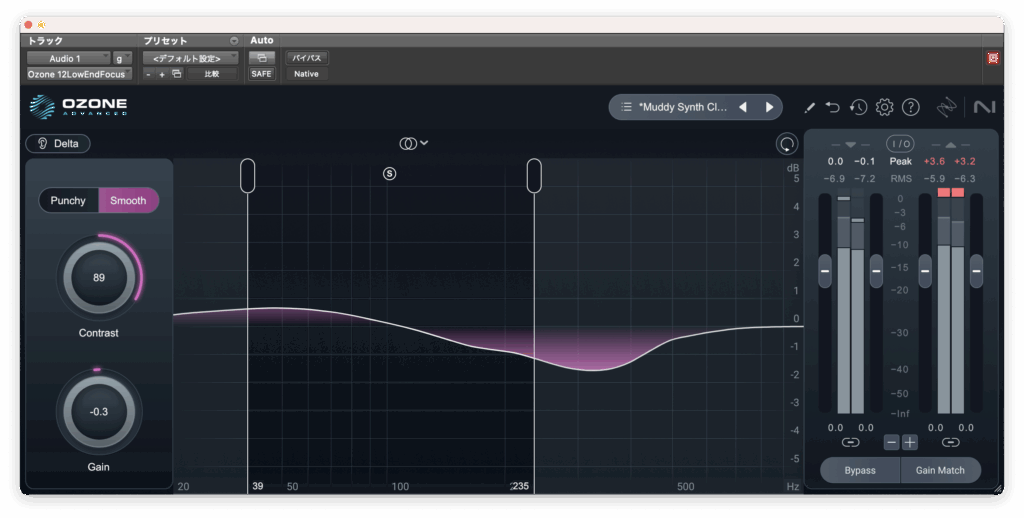1024x518 pixels.
Task: Enable the Ozone Bypass button
Action: (859, 470)
